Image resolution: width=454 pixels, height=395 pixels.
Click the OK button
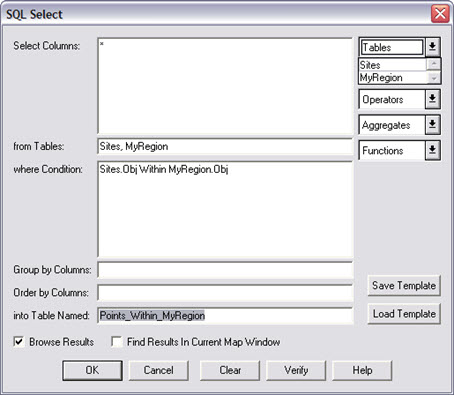coord(92,370)
